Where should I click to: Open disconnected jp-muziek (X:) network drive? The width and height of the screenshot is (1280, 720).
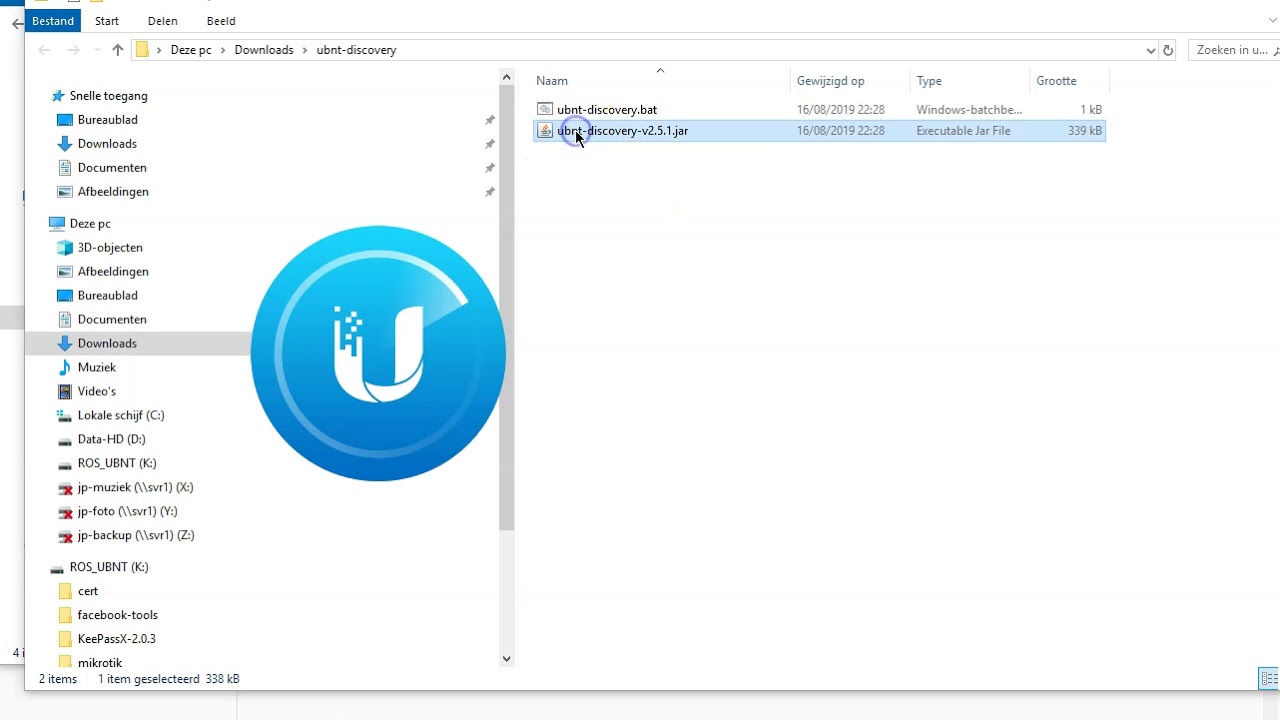[135, 488]
